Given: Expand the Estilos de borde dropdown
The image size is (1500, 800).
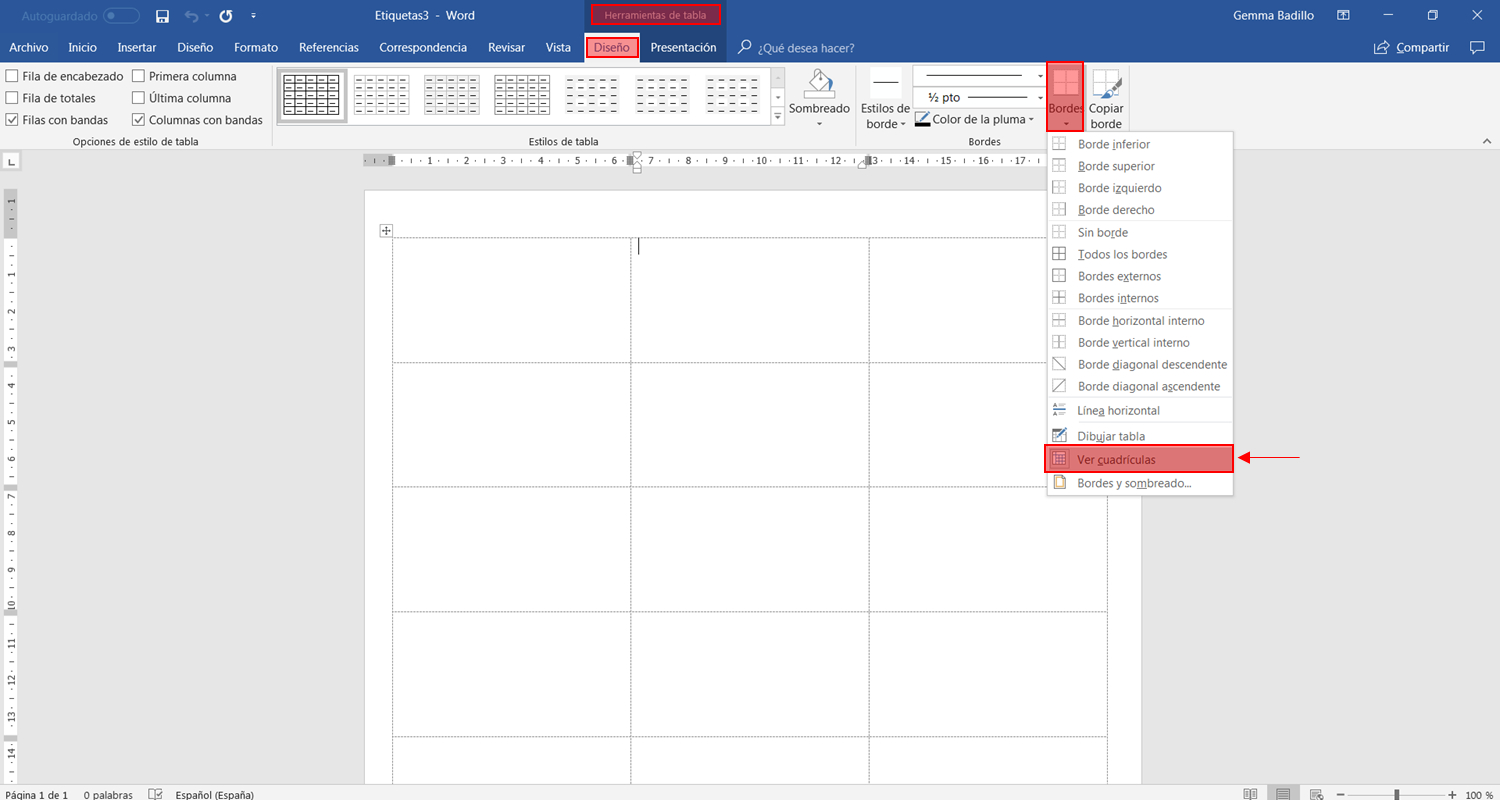Looking at the screenshot, I should coord(886,116).
